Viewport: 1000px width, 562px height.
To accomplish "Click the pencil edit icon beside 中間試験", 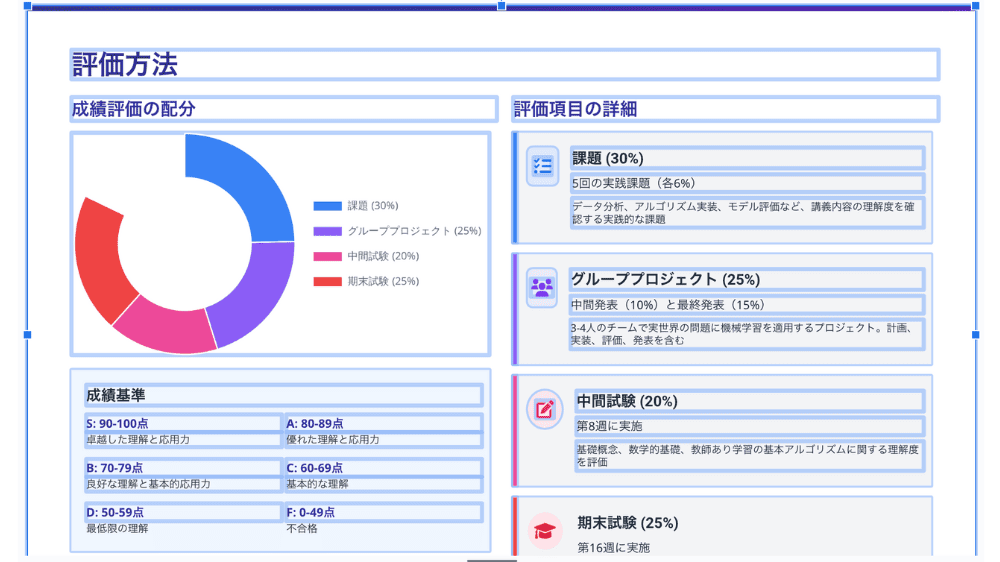I will coord(545,409).
